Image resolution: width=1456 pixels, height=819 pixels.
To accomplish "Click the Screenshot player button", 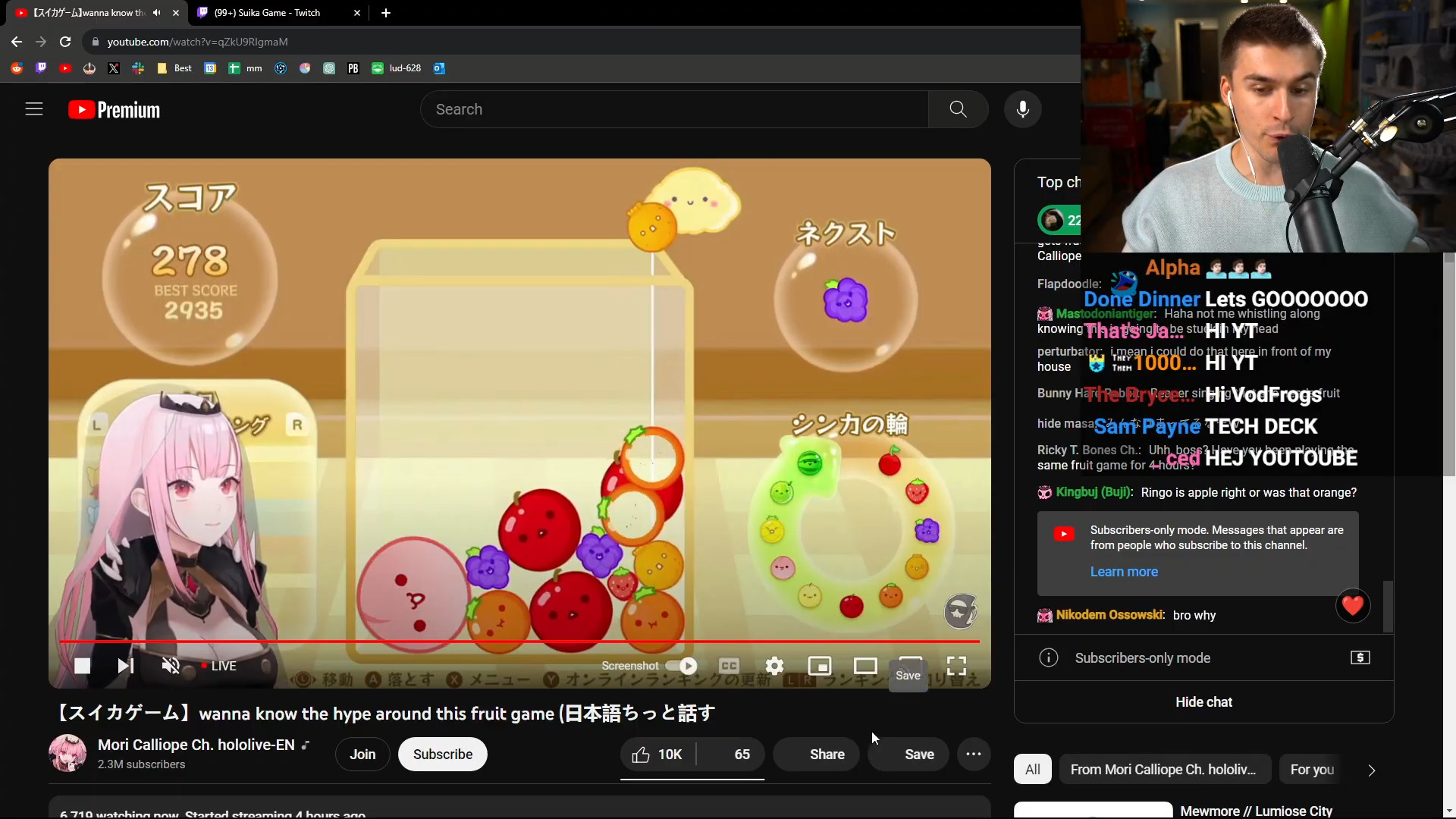I will (x=630, y=666).
